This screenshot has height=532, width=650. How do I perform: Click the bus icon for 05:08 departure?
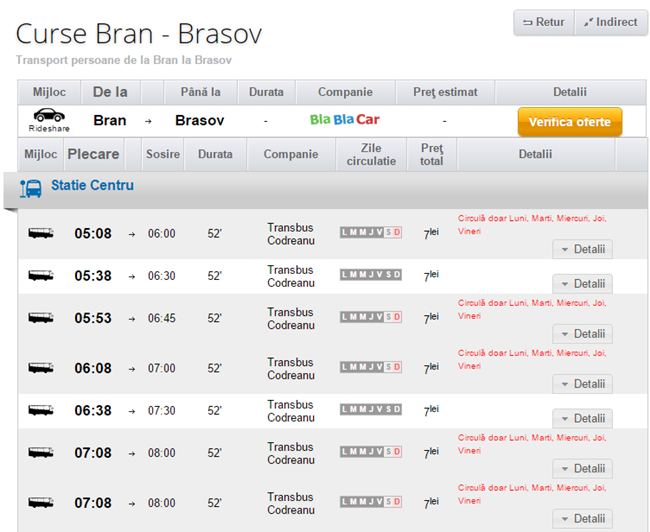click(x=41, y=234)
